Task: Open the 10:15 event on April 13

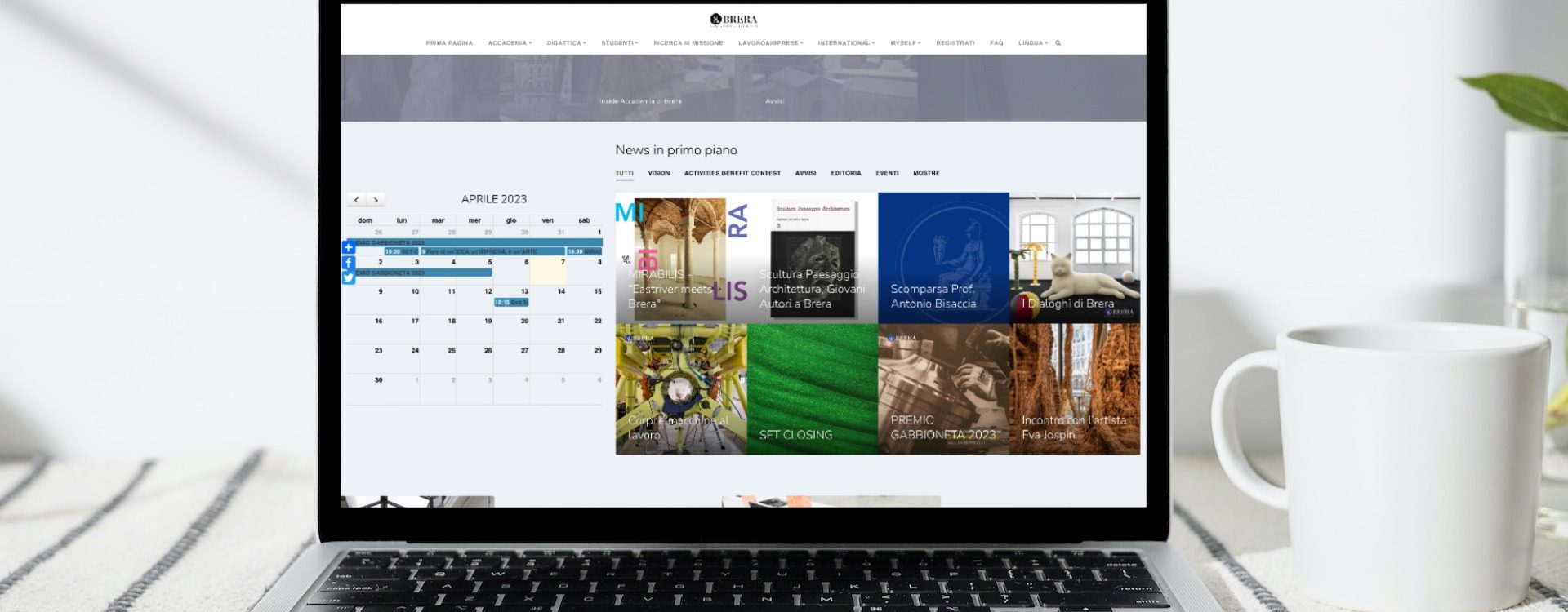Action: (x=511, y=302)
